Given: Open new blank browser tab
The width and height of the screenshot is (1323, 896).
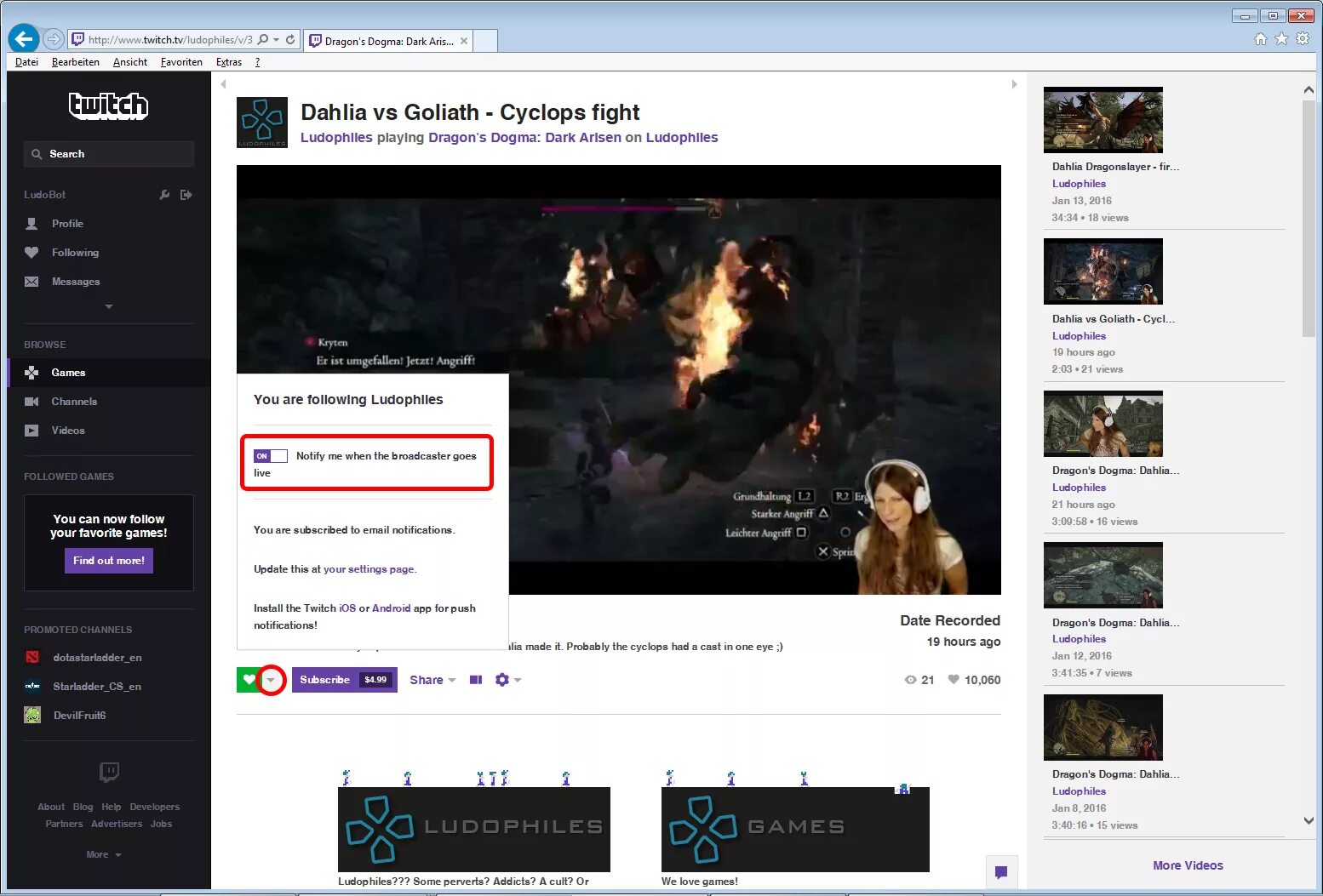Looking at the screenshot, I should pos(485,41).
